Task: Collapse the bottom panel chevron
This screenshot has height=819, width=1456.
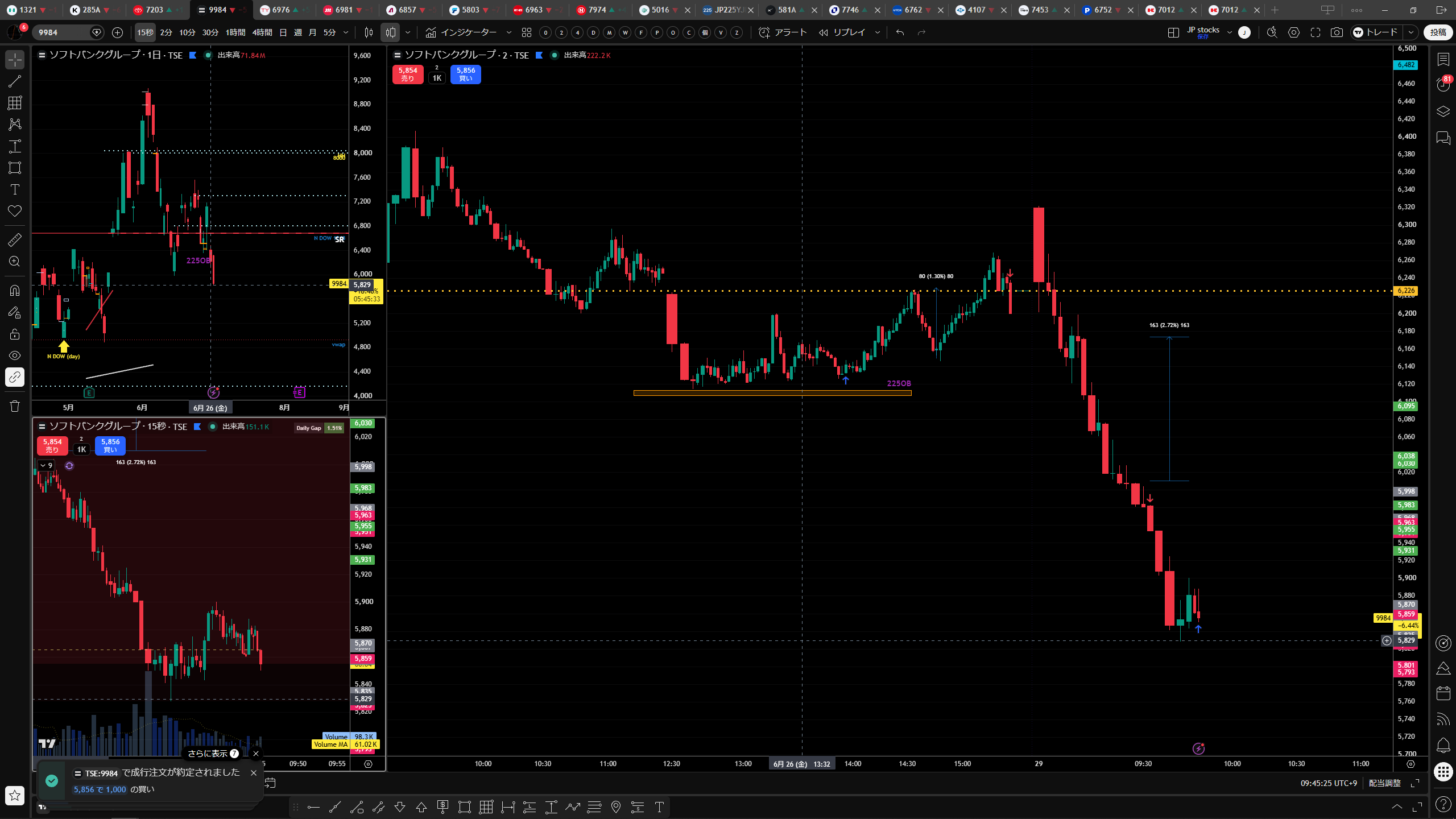Action: point(1397,806)
